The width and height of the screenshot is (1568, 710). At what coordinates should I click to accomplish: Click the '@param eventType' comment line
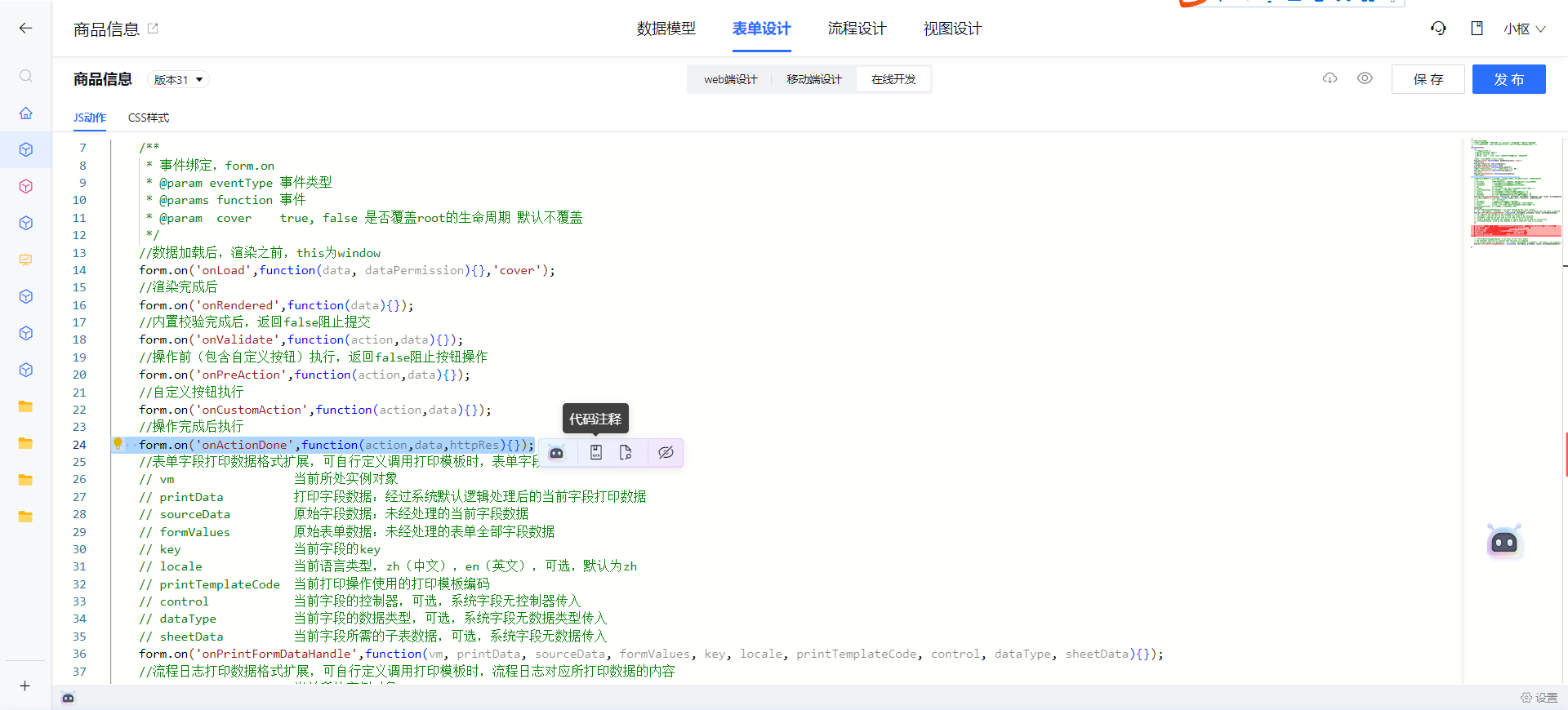point(238,183)
